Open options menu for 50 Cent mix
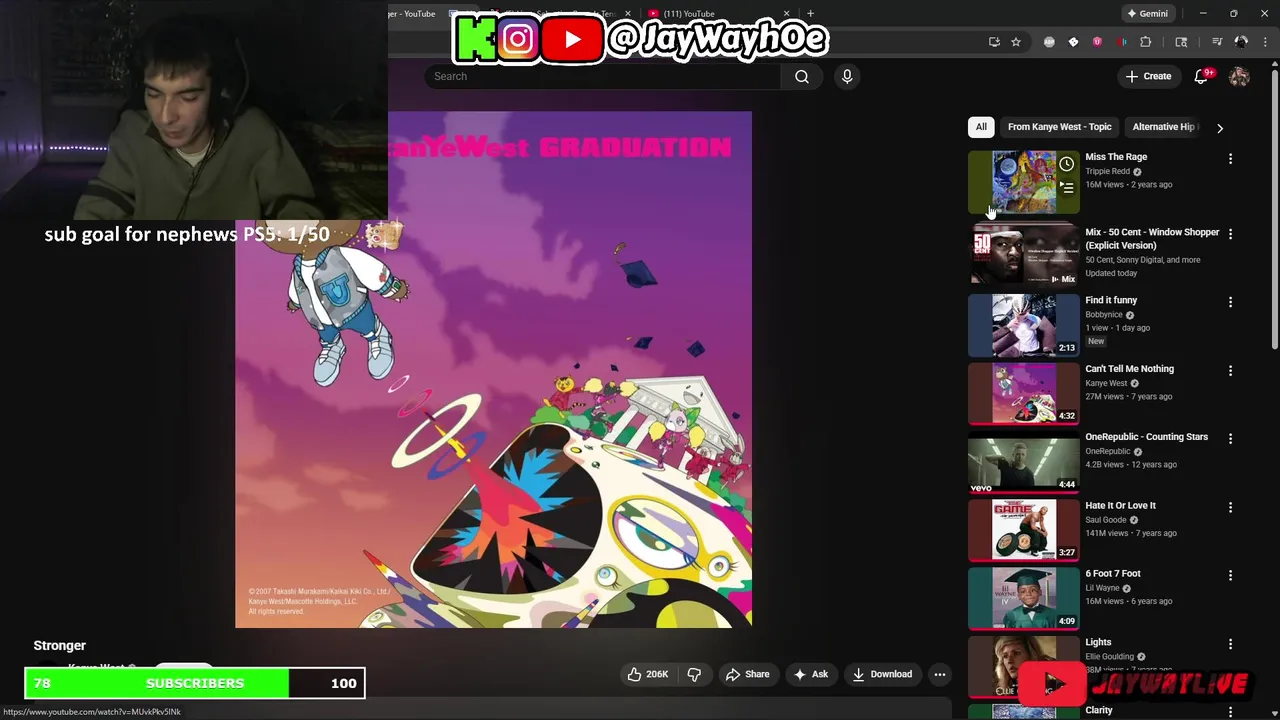Viewport: 1280px width, 720px height. pyautogui.click(x=1231, y=234)
